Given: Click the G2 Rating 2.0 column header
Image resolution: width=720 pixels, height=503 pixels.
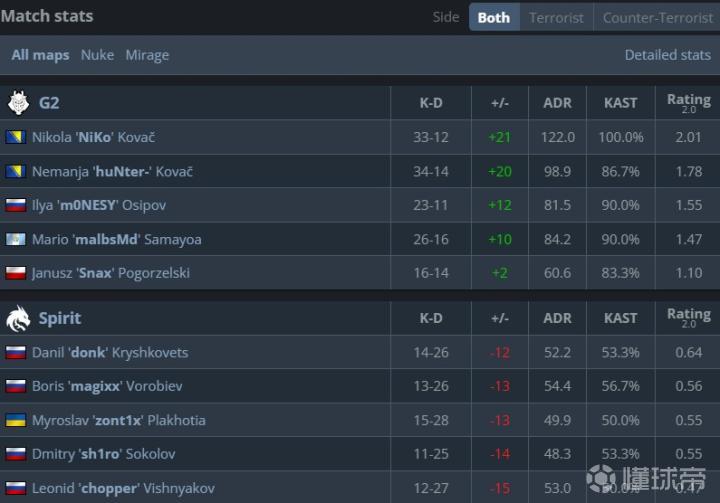Looking at the screenshot, I should [x=688, y=102].
